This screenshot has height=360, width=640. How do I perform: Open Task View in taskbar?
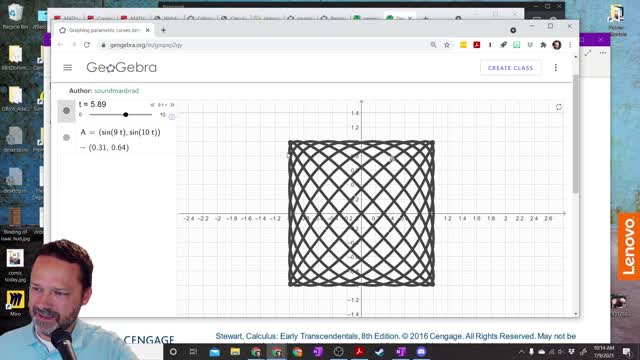pyautogui.click(x=193, y=351)
